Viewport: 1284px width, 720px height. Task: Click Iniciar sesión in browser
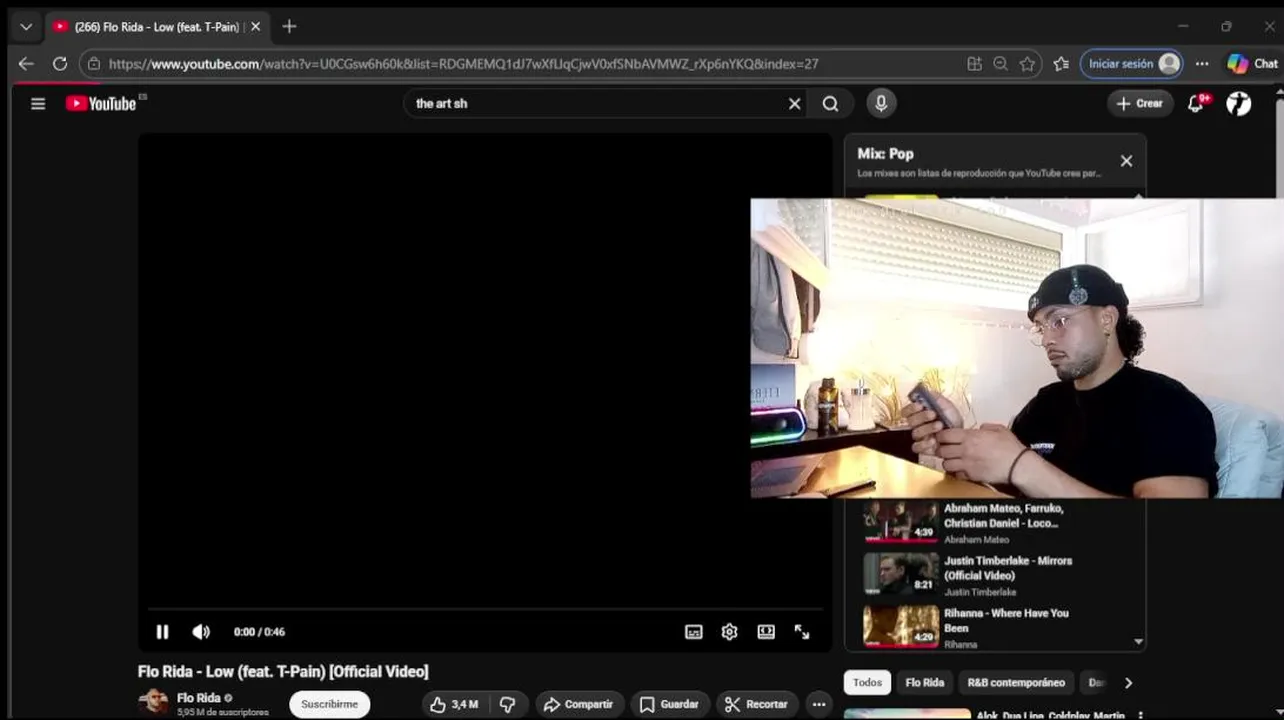[x=1132, y=63]
